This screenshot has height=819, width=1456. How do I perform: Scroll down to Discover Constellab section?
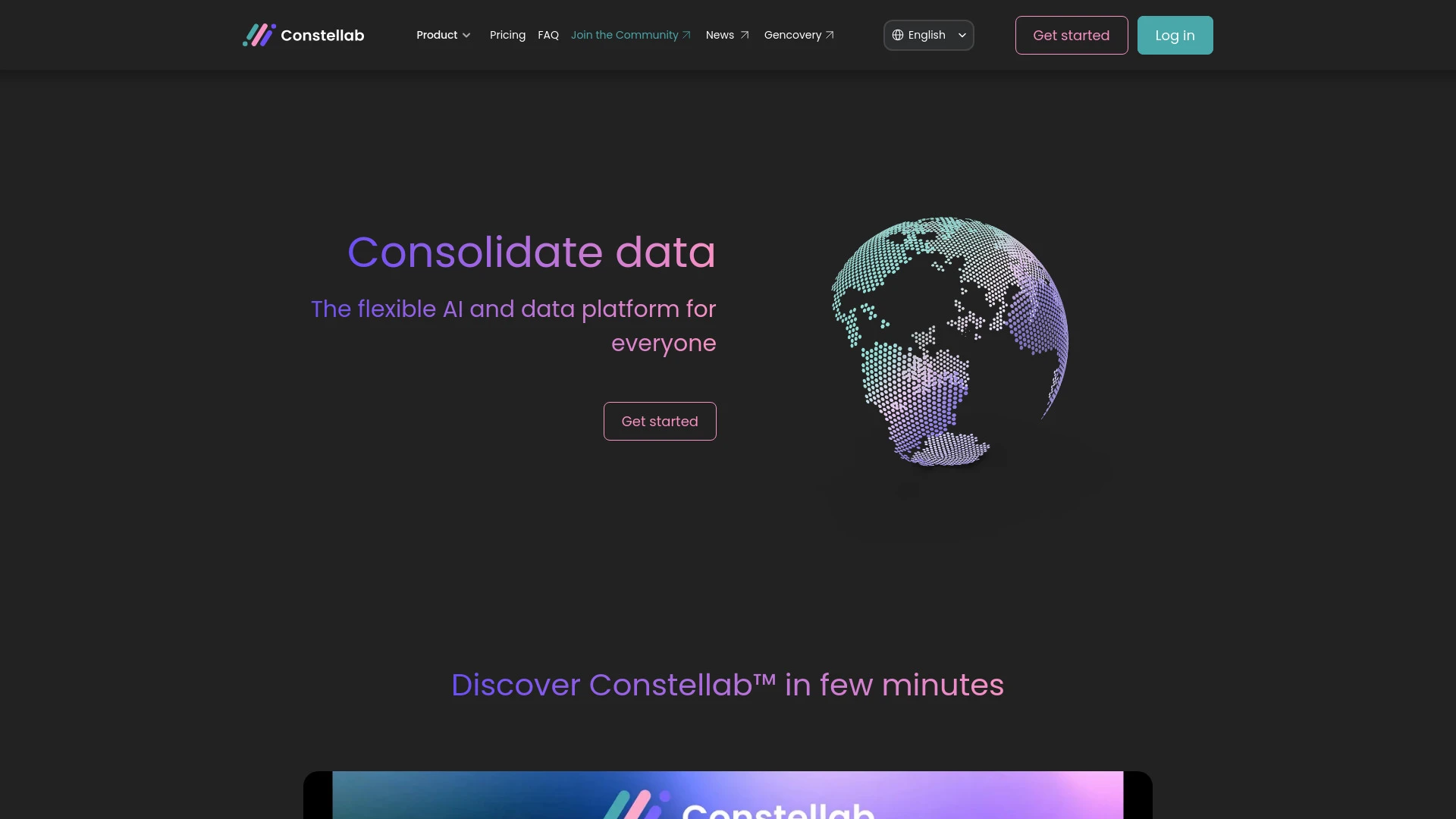(728, 683)
